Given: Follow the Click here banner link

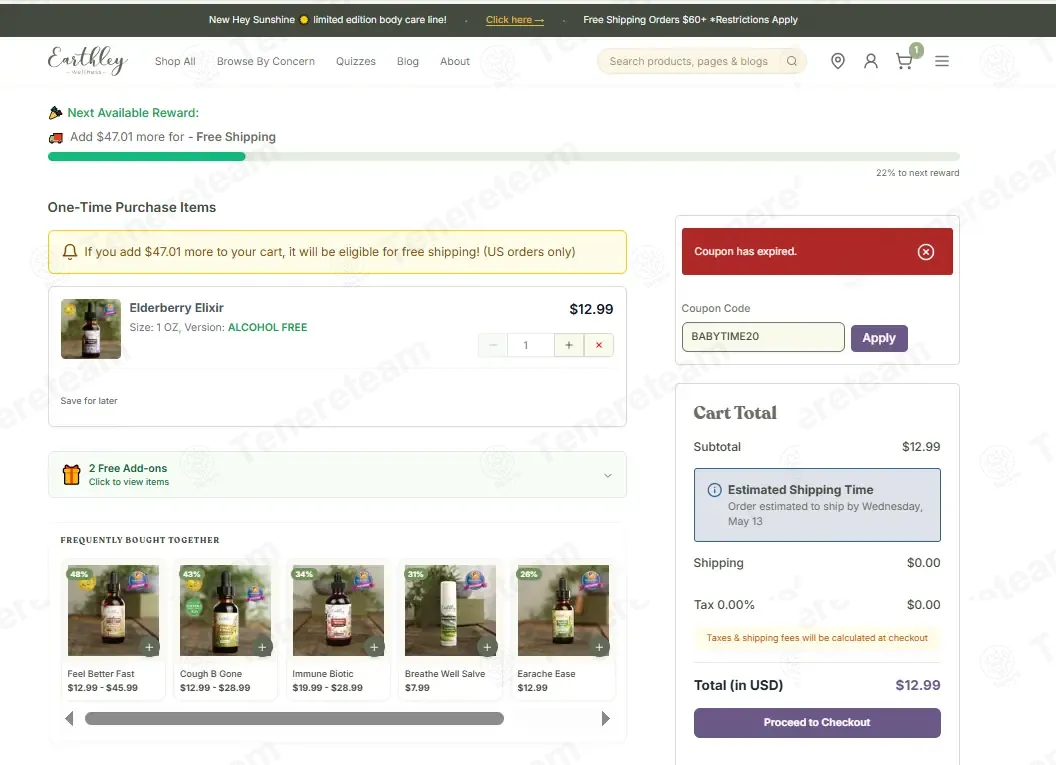Looking at the screenshot, I should click(x=515, y=20).
